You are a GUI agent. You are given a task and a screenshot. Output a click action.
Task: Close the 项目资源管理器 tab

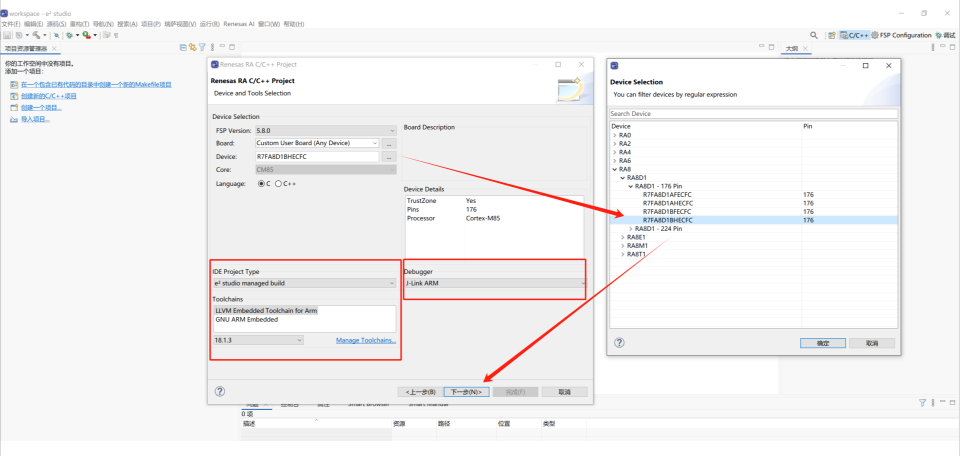[54, 48]
